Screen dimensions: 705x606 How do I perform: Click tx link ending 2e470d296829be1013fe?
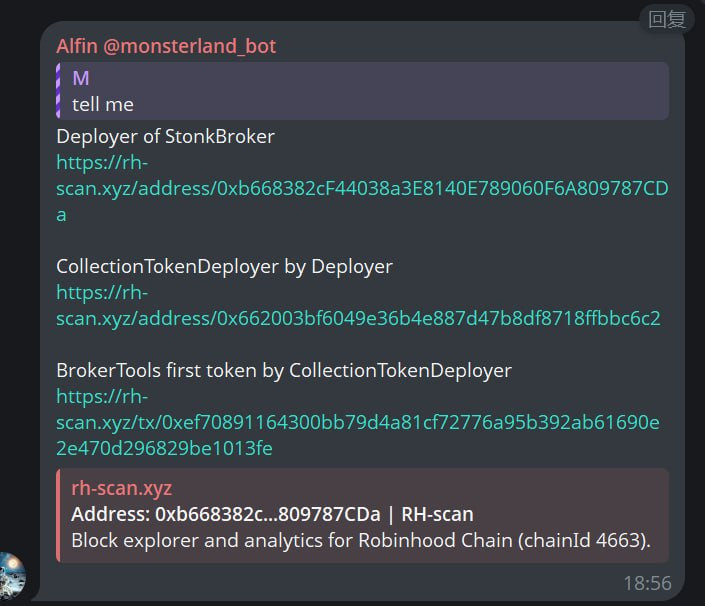click(164, 448)
